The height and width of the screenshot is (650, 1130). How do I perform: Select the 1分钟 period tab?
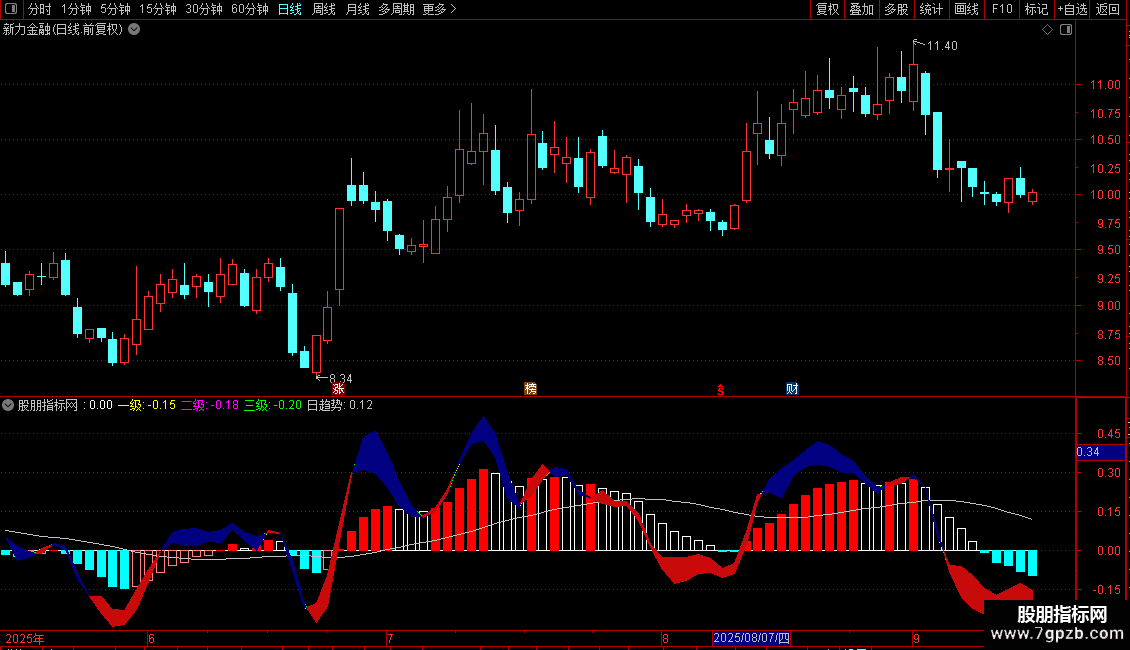[76, 9]
